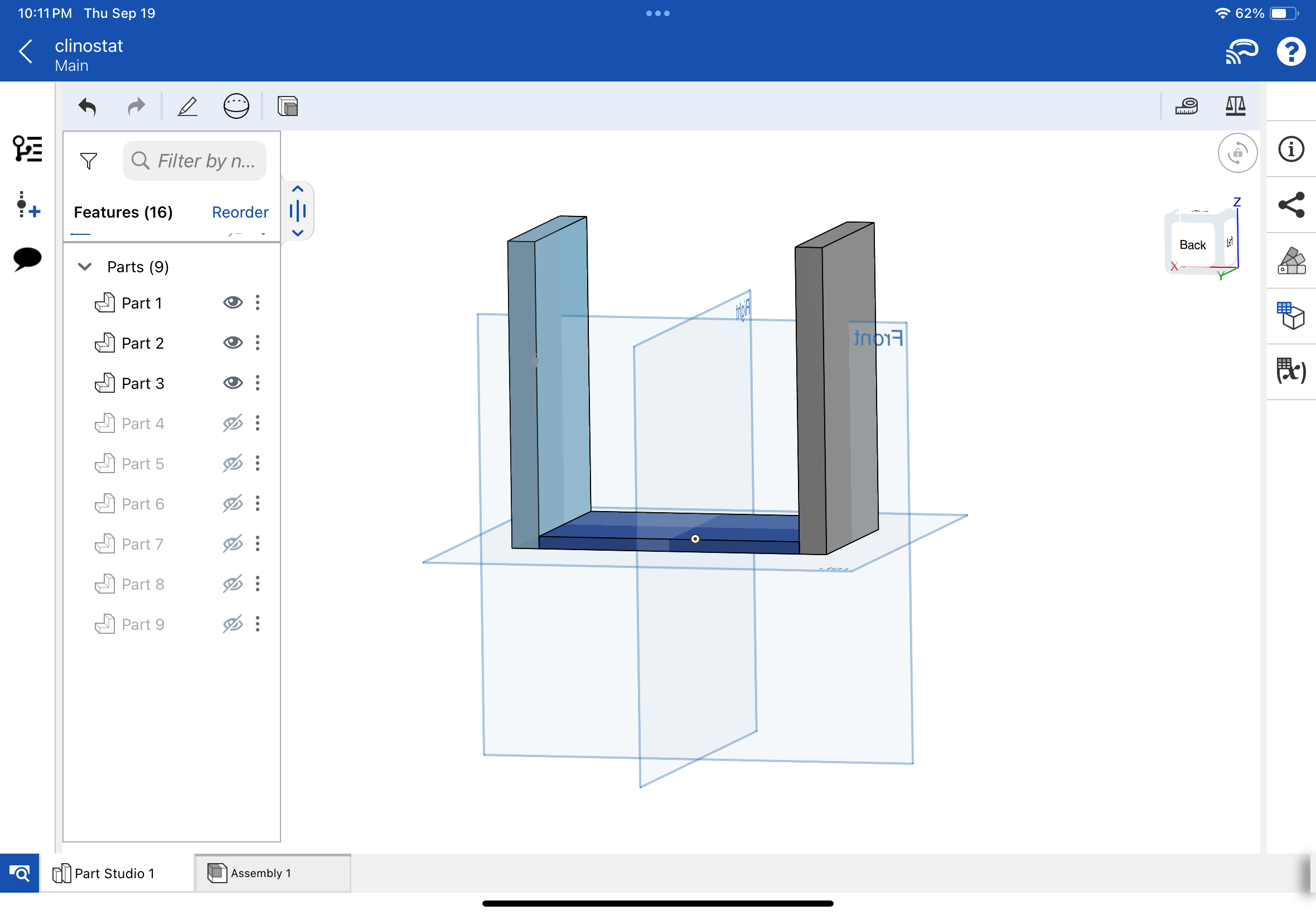
Task: Open the sphere feature tools icon
Action: [236, 107]
